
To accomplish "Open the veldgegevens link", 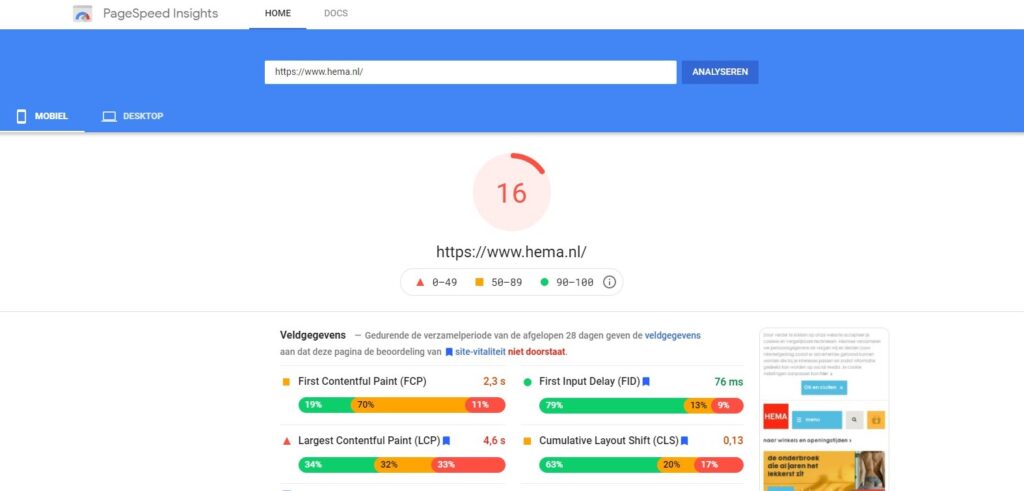I will (673, 336).
